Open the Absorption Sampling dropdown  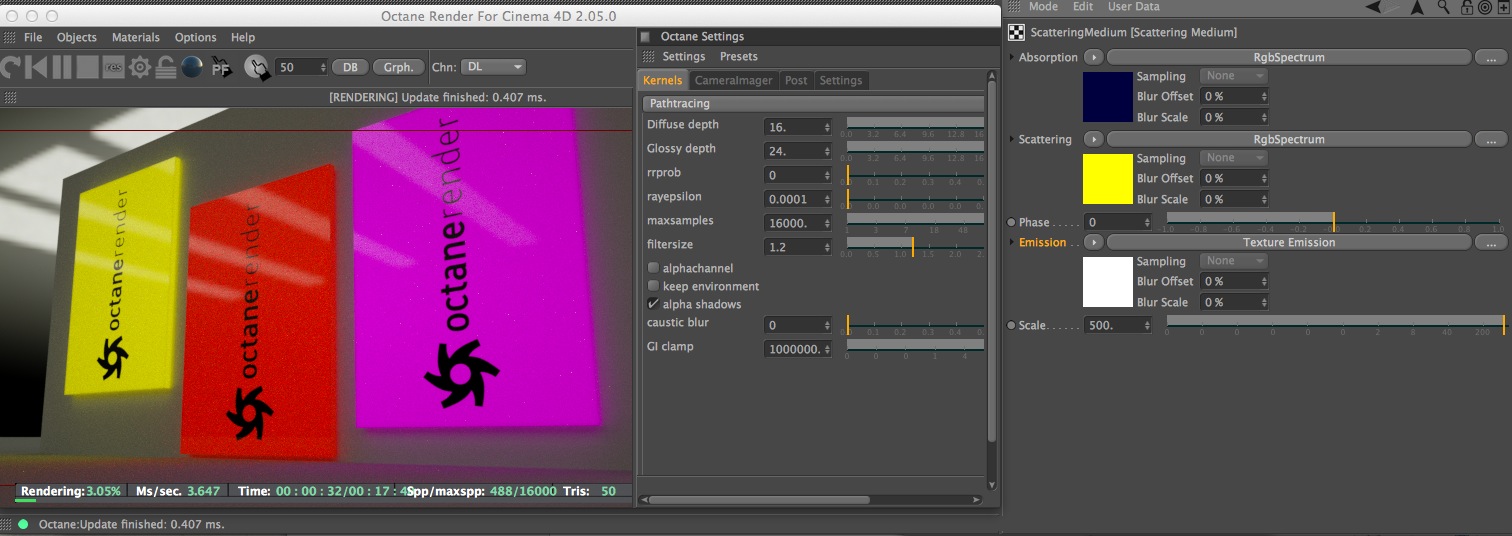pyautogui.click(x=1234, y=76)
